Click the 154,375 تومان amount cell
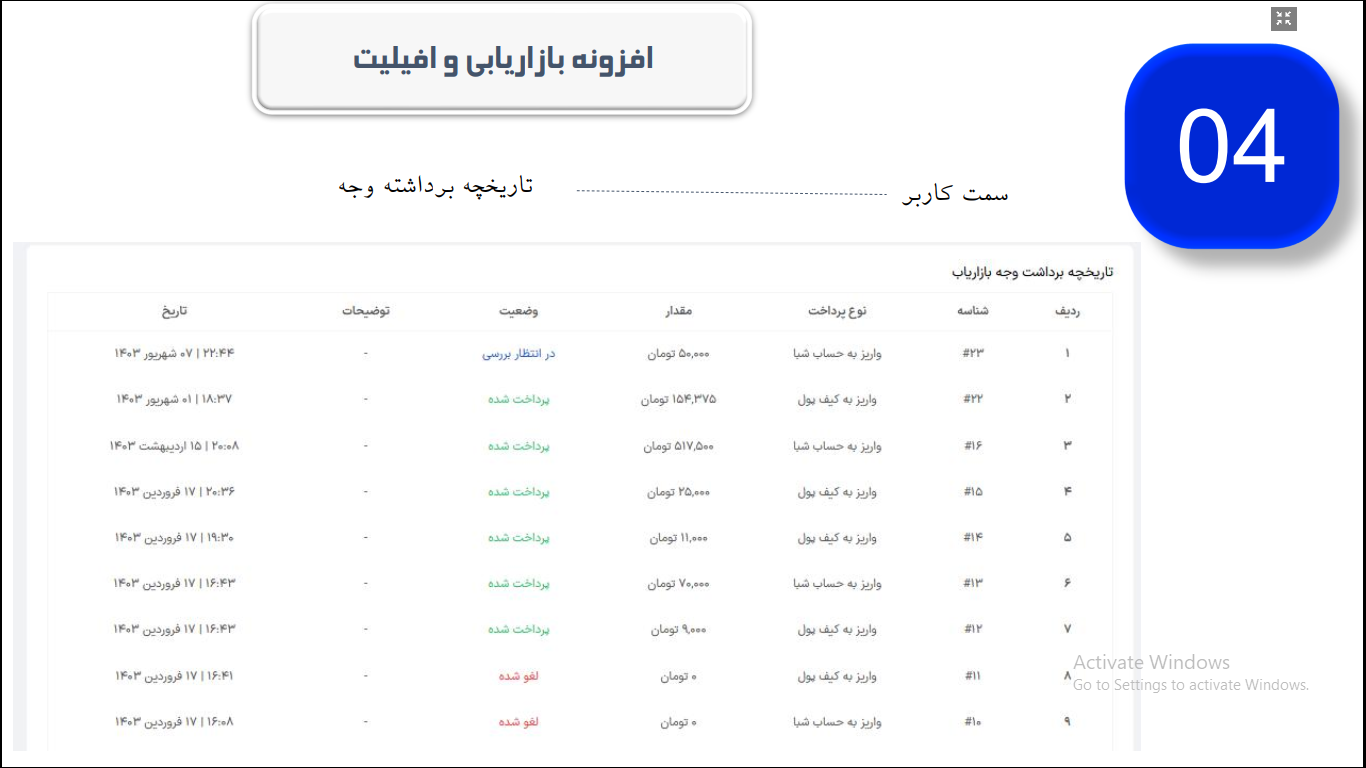This screenshot has width=1366, height=768. coord(679,399)
